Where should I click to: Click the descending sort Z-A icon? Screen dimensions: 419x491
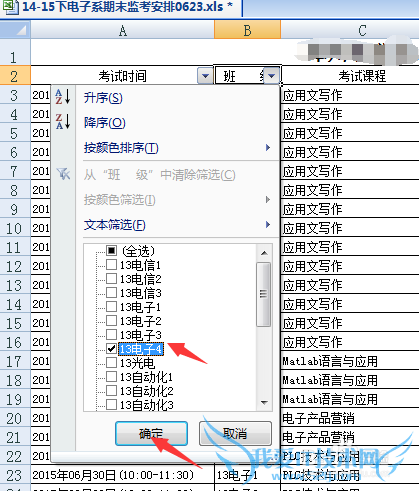coord(63,121)
